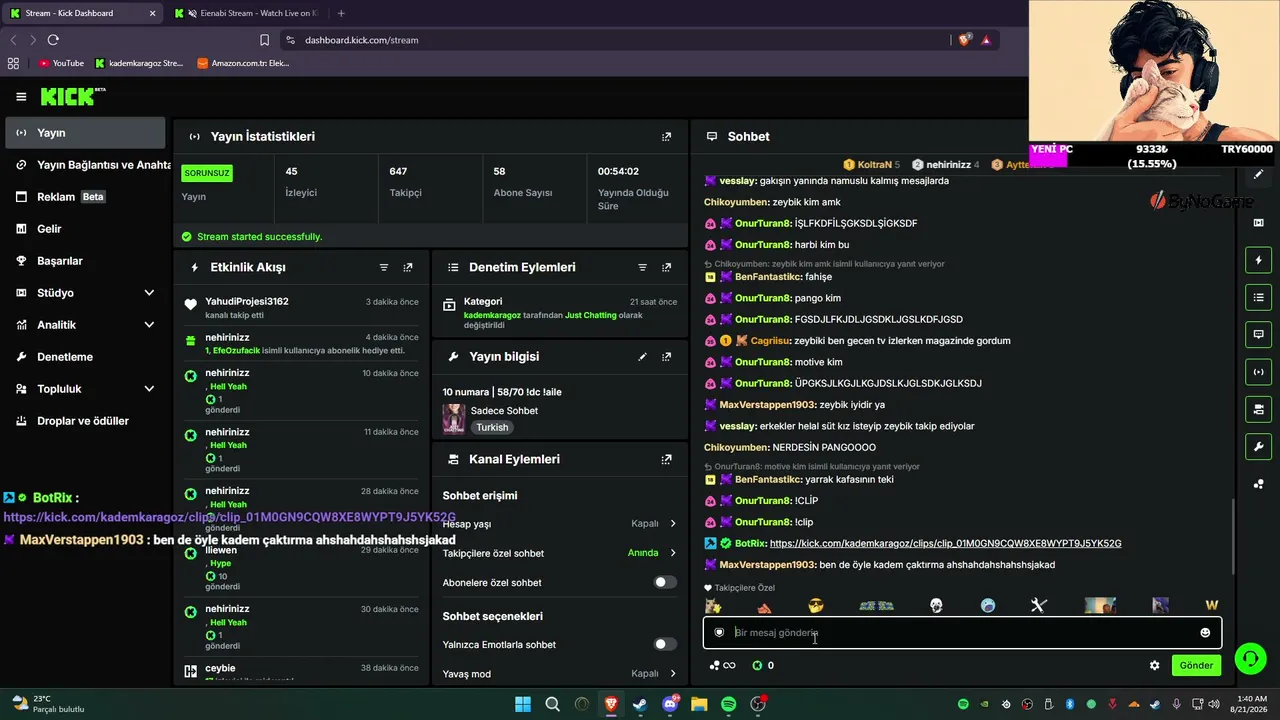Open filter options in Etkinlik Akışı
1280x720 pixels.
click(x=384, y=268)
